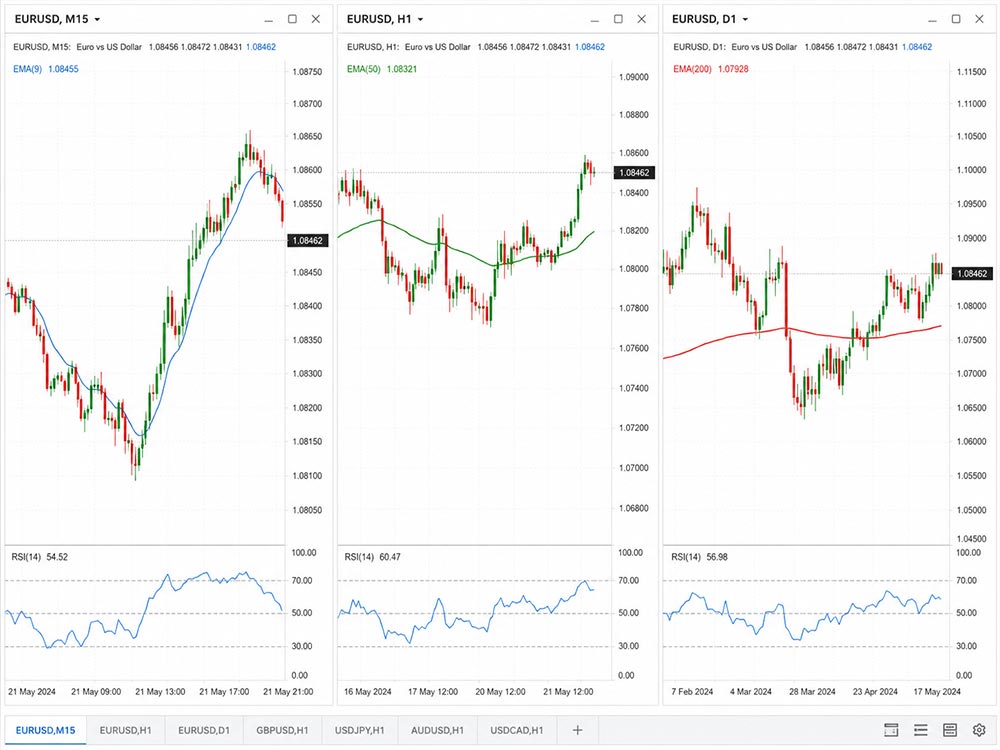This screenshot has width=1000, height=750.
Task: Click EURUSD, M15: Euro vs US Dollar header
Action: [77, 47]
